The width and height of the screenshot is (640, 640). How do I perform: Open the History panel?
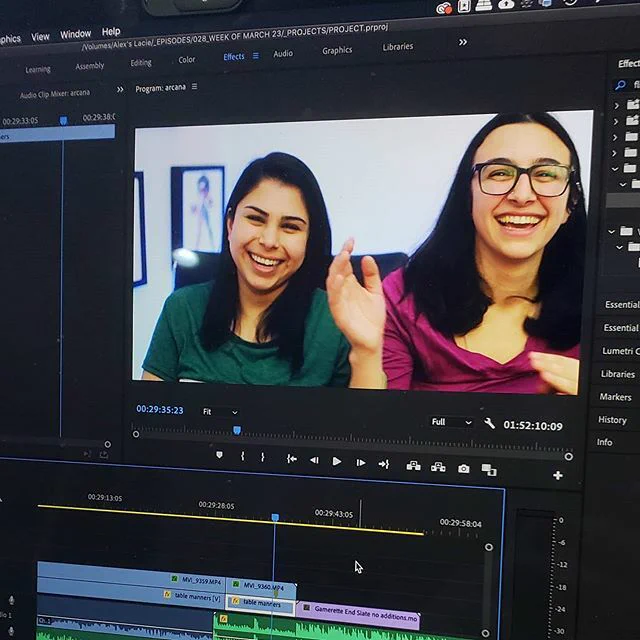click(612, 420)
